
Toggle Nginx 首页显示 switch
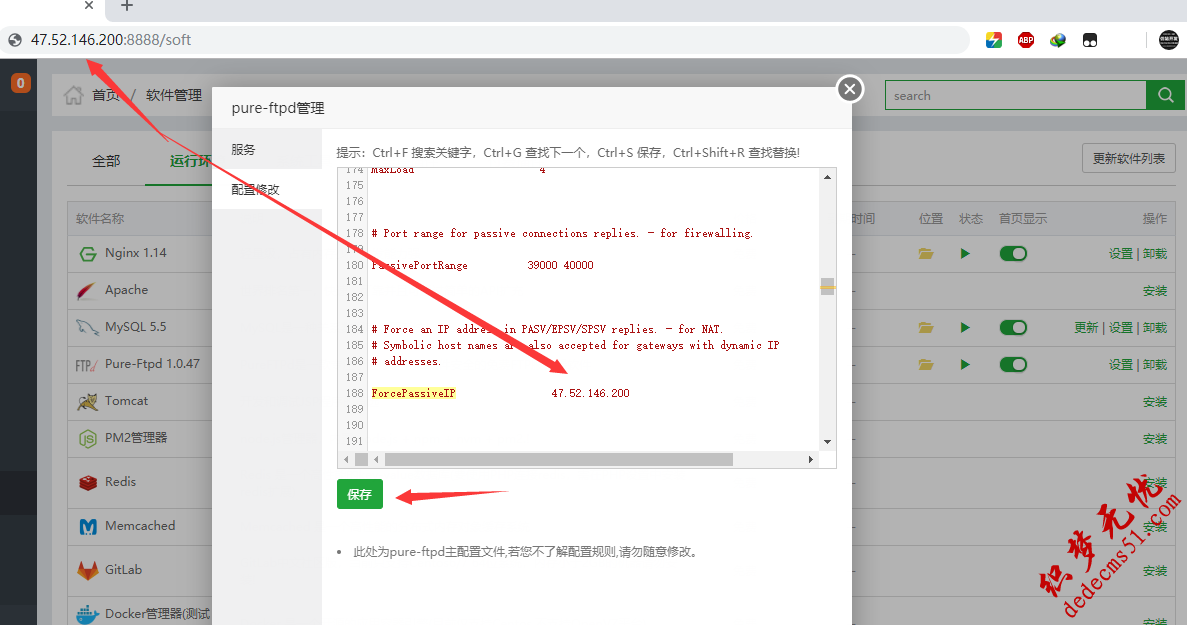point(1013,254)
